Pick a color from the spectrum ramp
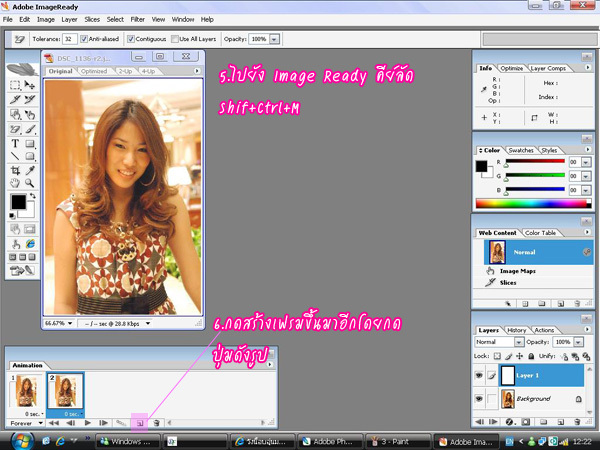The height and width of the screenshot is (450, 600). [533, 204]
